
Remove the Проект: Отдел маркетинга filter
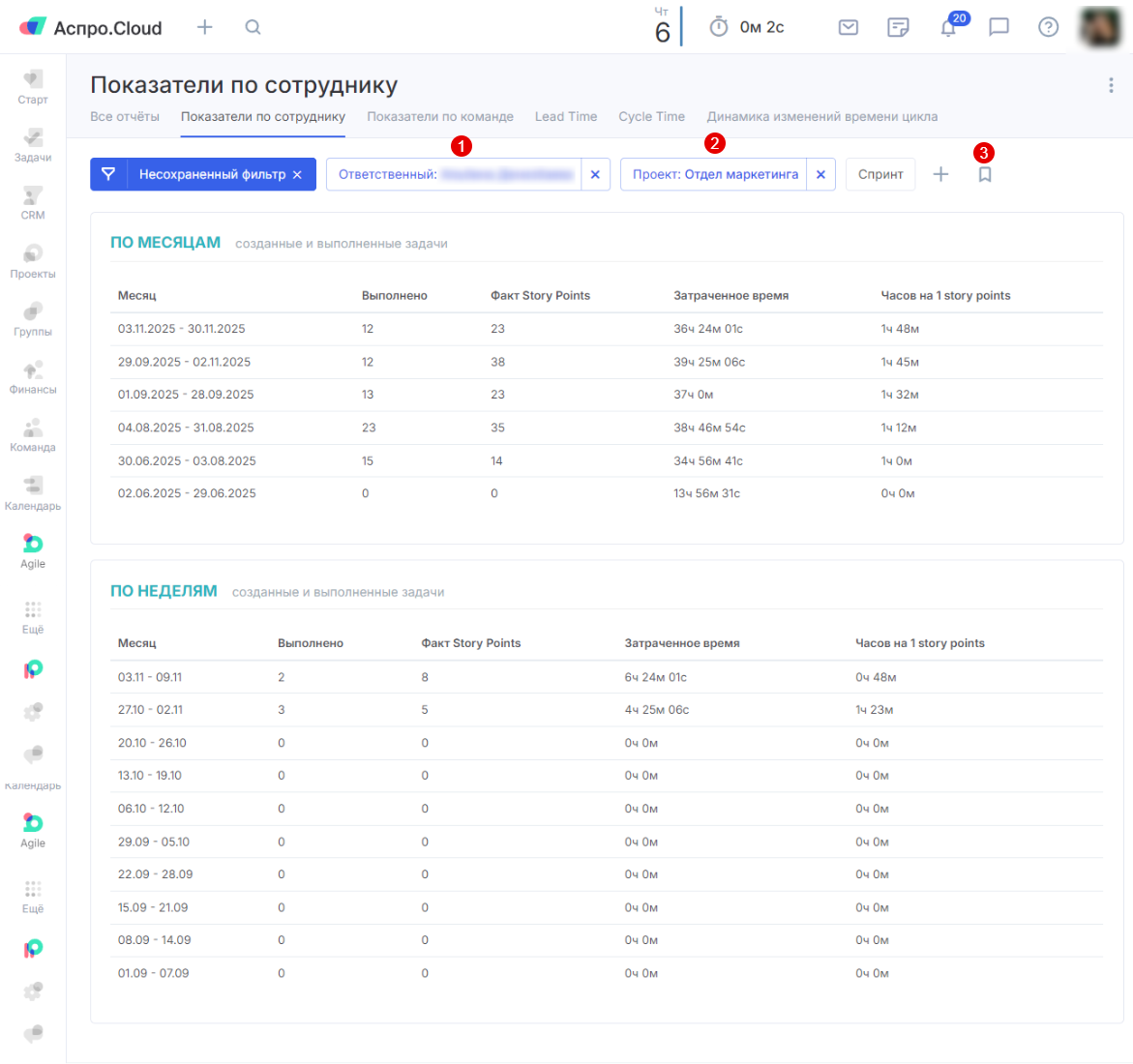pos(820,174)
